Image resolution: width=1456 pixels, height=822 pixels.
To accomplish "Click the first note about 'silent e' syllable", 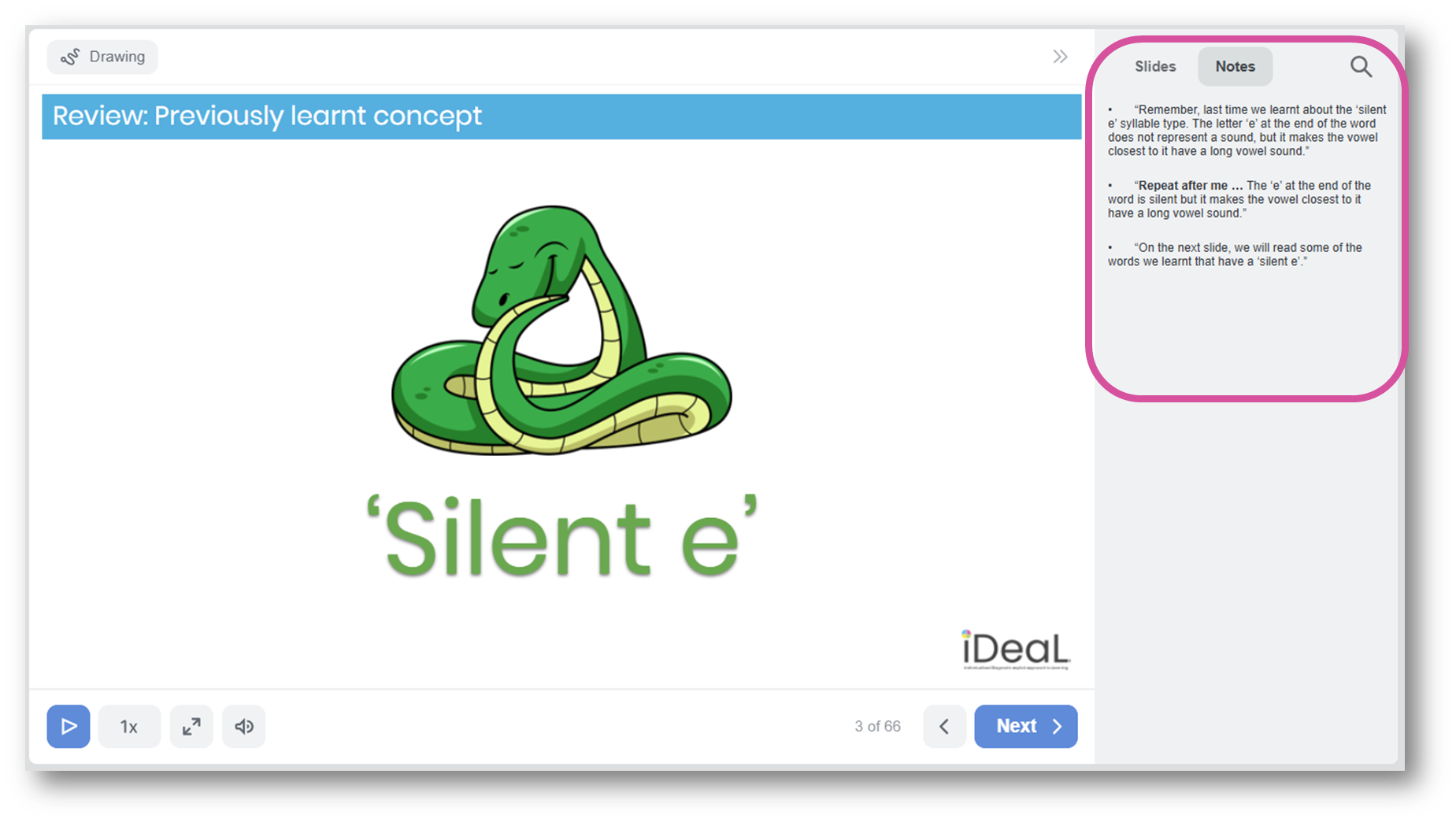I will coord(1247,131).
